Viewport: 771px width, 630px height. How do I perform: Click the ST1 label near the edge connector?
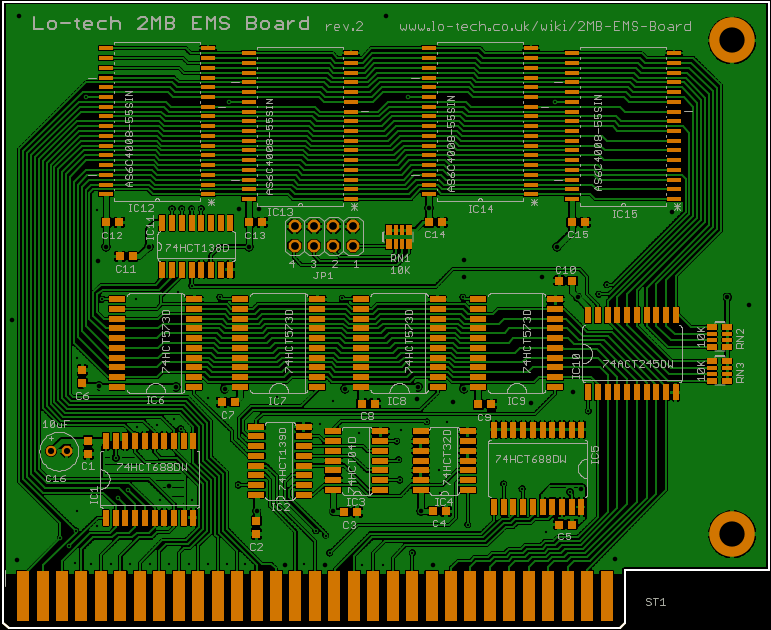tap(655, 602)
